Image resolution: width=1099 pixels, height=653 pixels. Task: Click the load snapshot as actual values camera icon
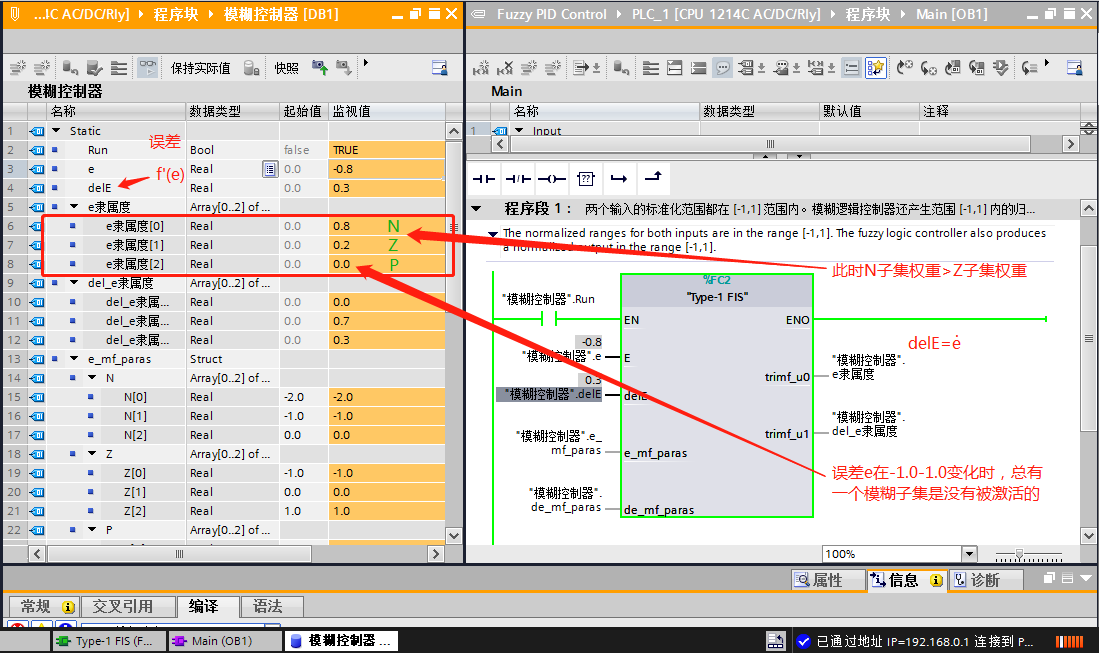[320, 68]
